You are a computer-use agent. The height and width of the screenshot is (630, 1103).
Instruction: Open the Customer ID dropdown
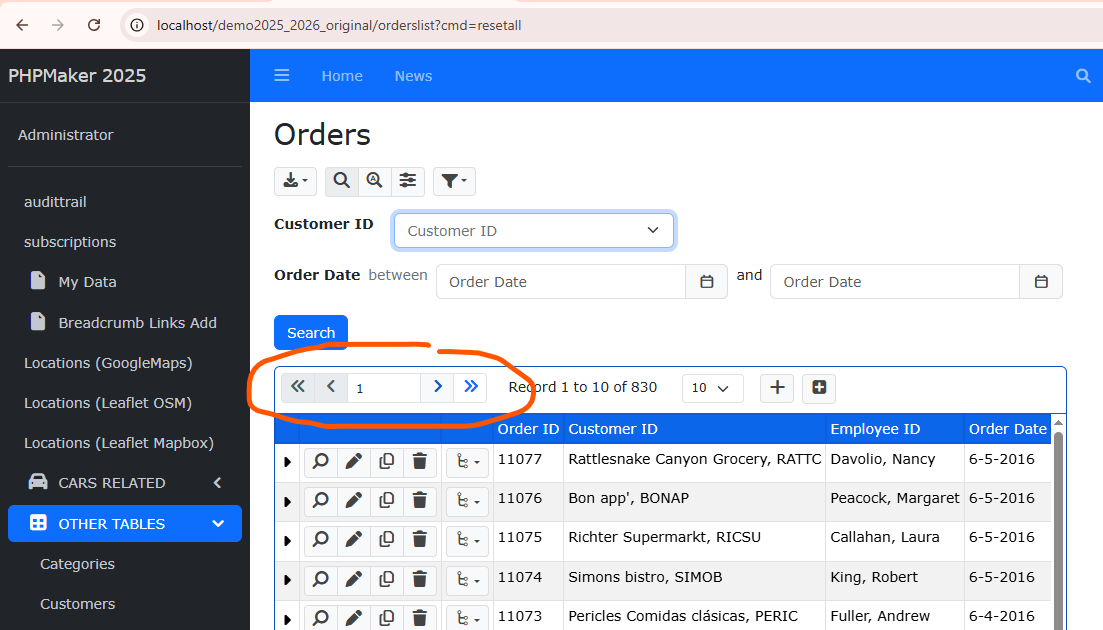tap(534, 231)
